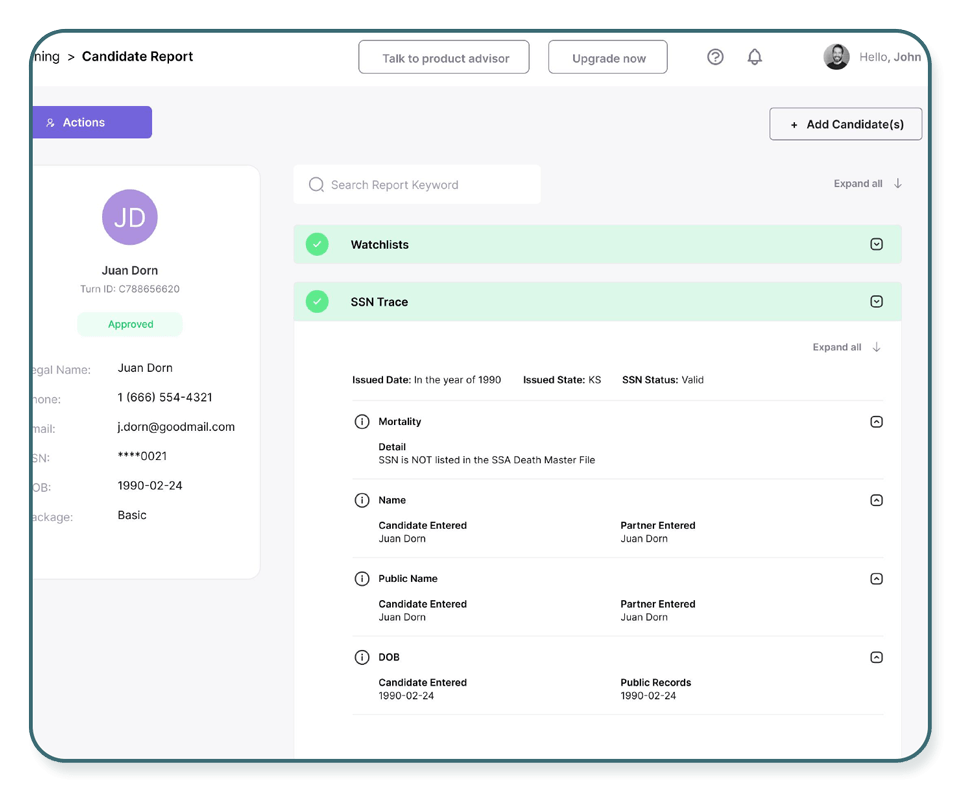Click the info icon beside Mortality
The height and width of the screenshot is (791, 960).
coord(362,421)
